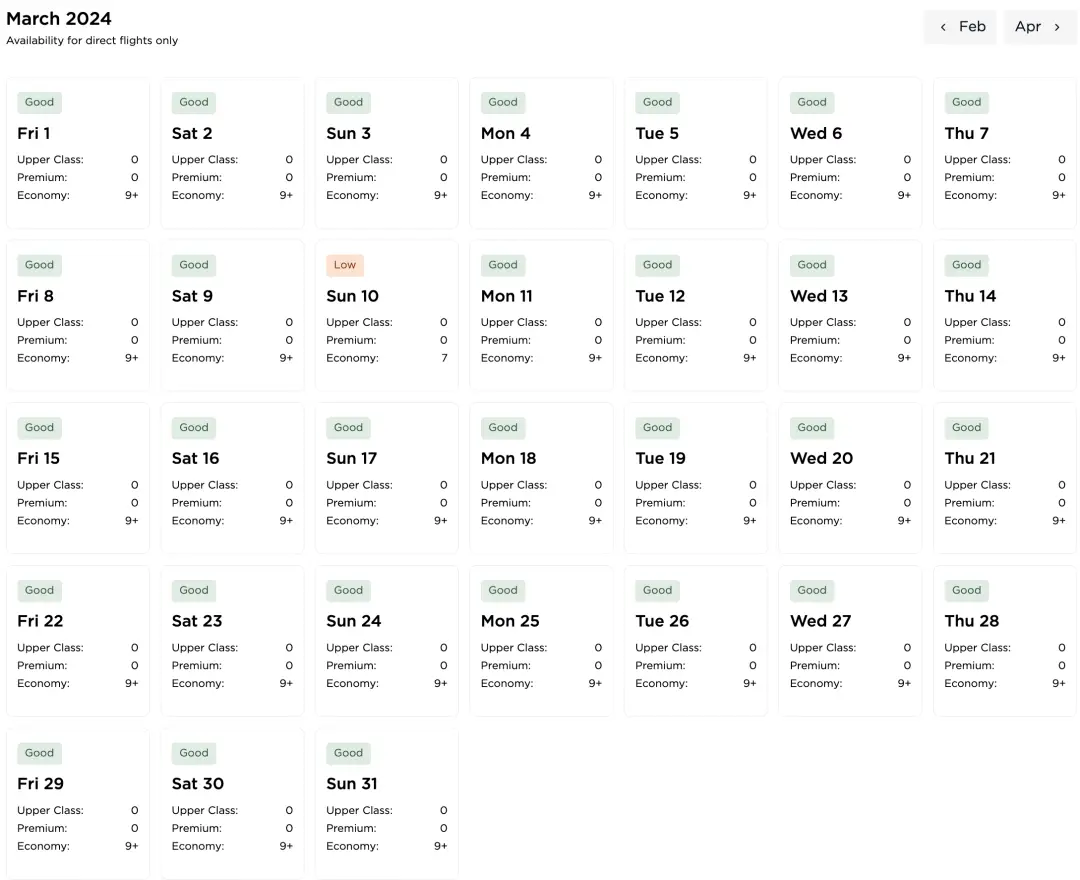Choose Thu 14 date heading
The width and height of the screenshot is (1080, 880).
970,296
